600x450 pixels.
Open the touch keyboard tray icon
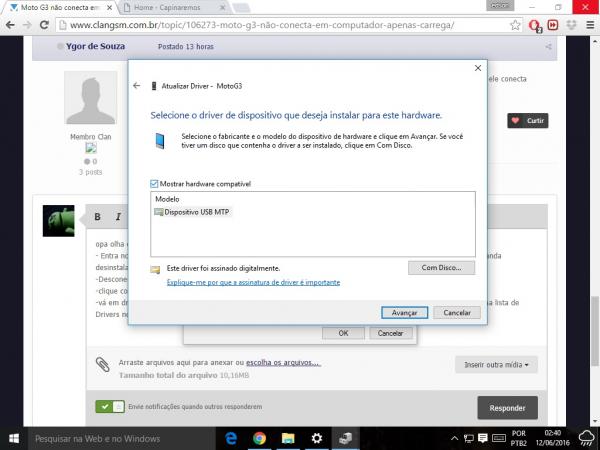pyautogui.click(x=499, y=439)
